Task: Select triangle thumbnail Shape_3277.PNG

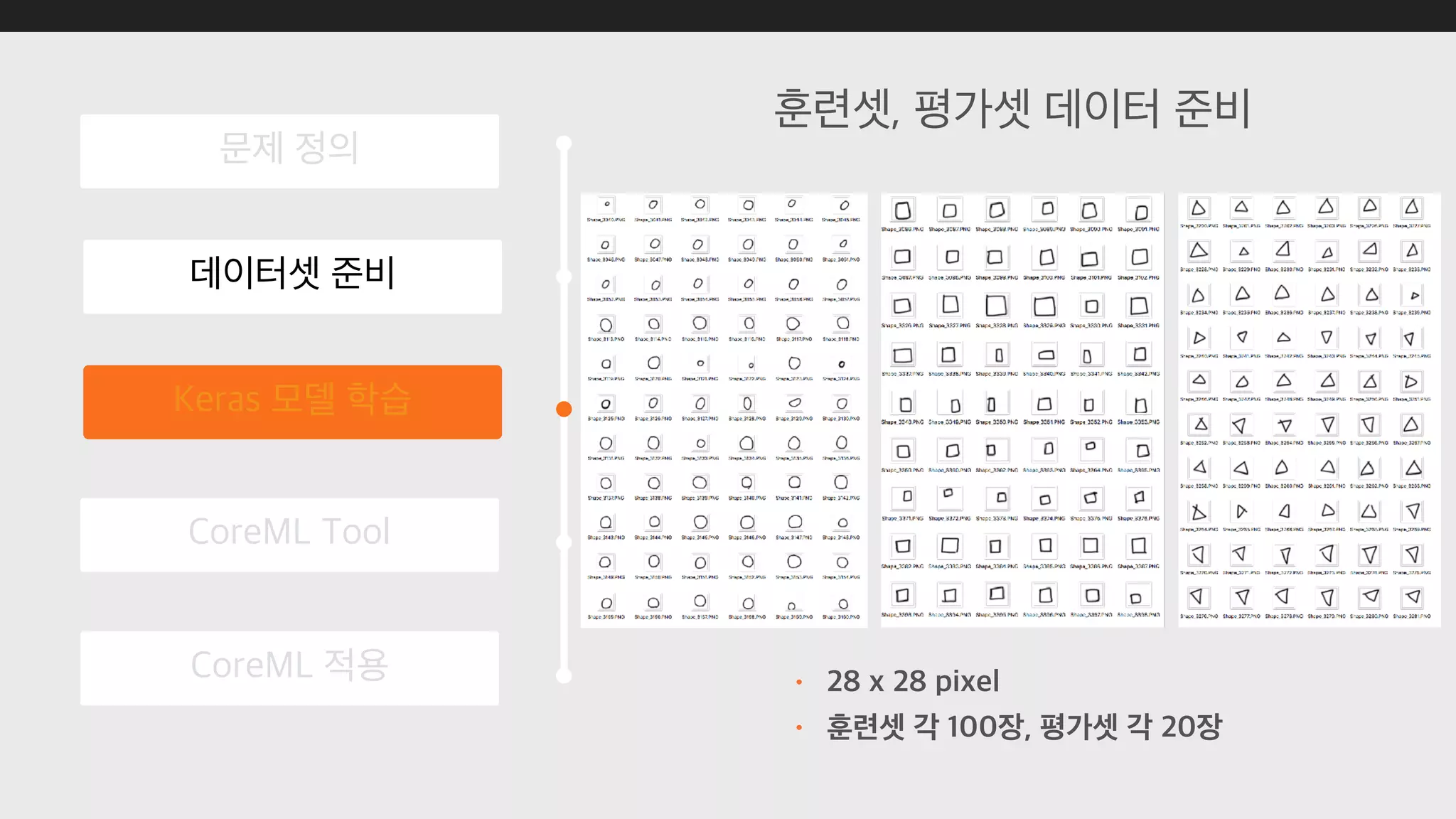Action: (1241, 598)
